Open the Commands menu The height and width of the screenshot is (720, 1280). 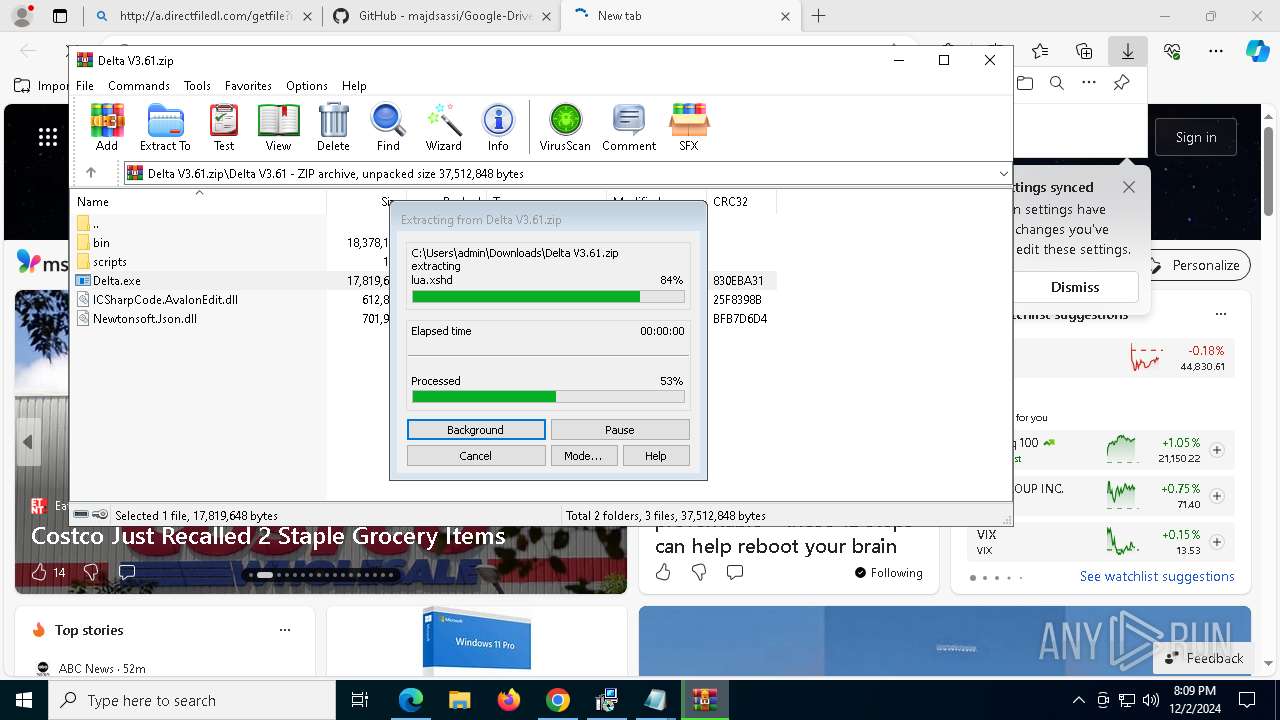pos(139,86)
